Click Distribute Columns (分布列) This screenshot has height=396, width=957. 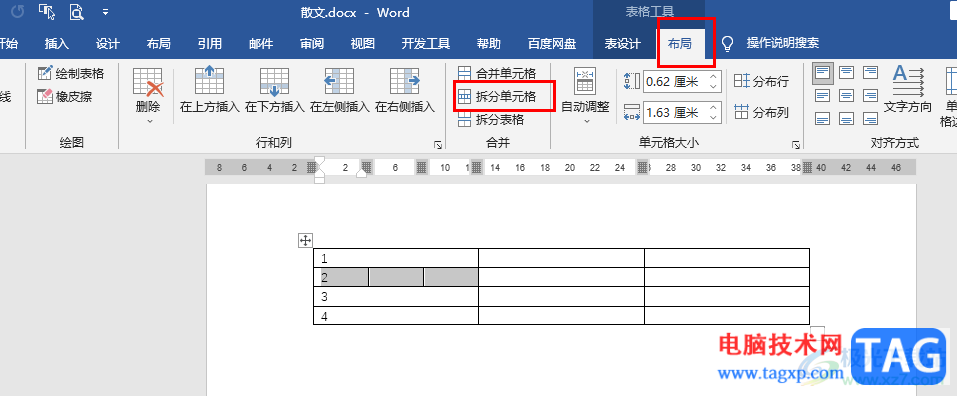(761, 112)
